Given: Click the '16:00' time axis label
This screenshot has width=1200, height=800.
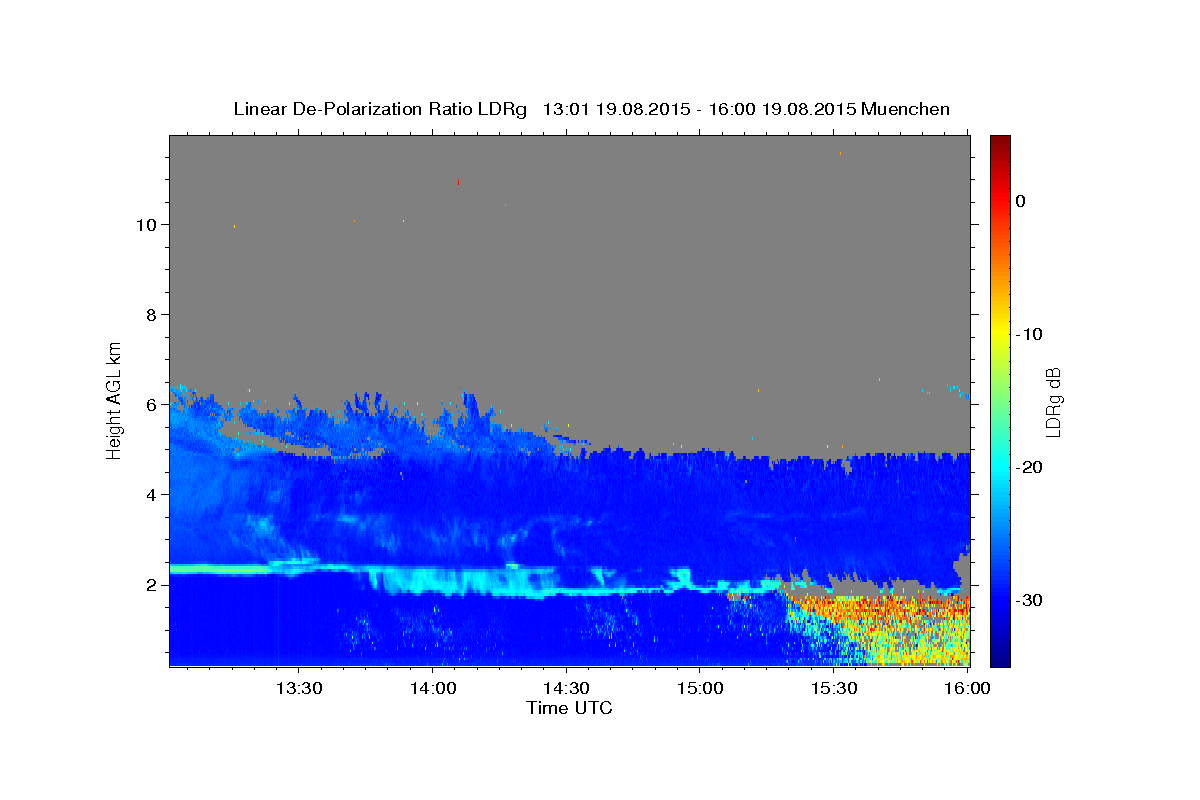Looking at the screenshot, I should coord(967,688).
